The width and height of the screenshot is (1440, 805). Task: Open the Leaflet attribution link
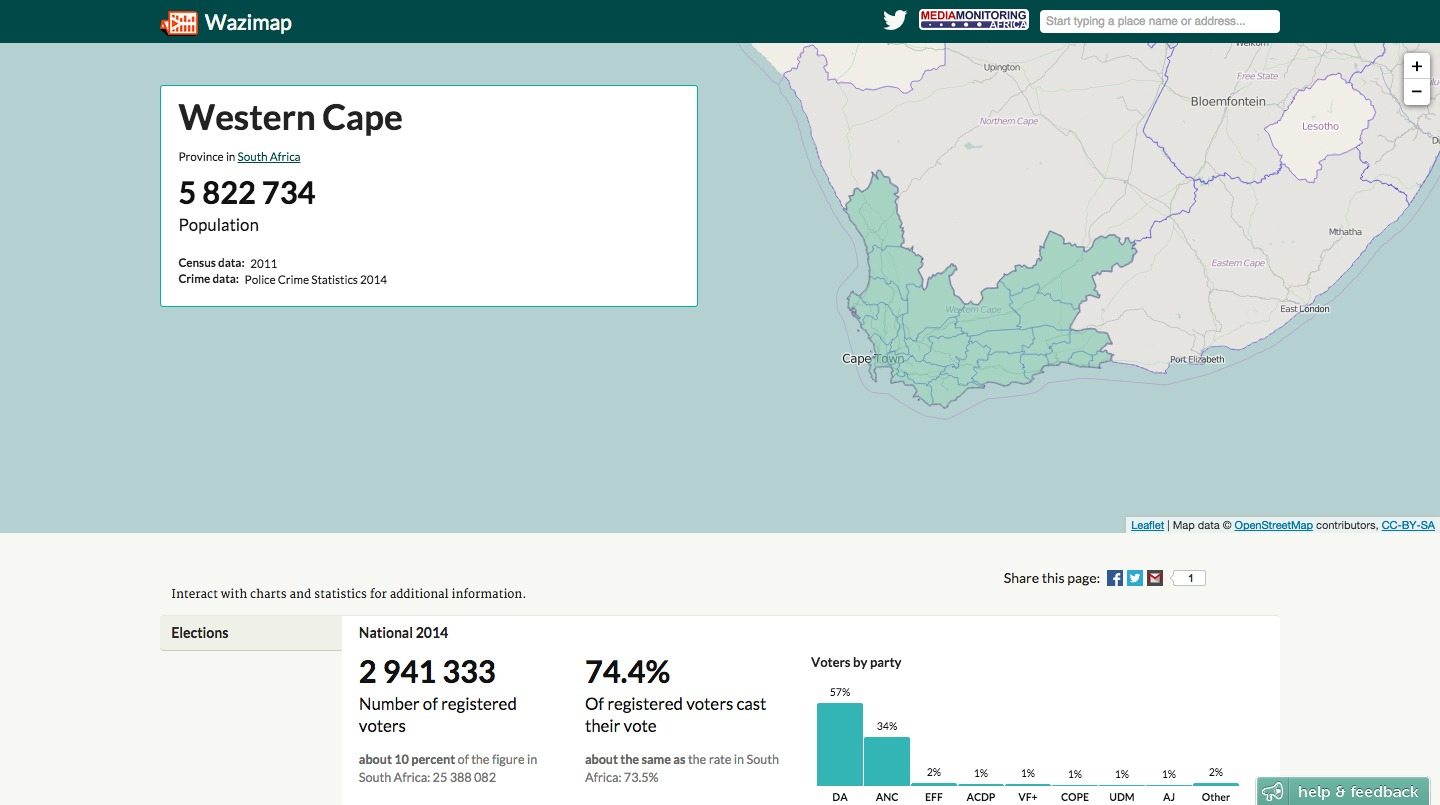(1146, 524)
